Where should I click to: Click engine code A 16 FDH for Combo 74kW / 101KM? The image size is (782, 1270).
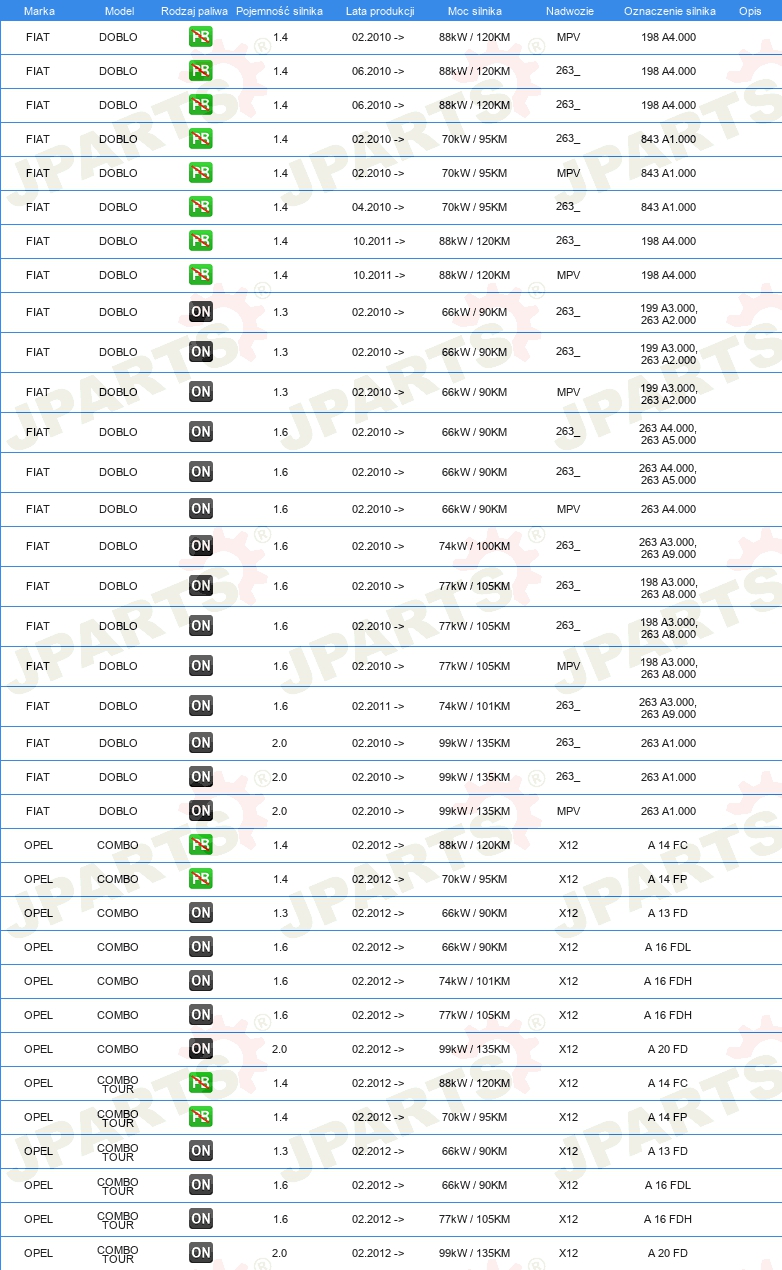668,981
